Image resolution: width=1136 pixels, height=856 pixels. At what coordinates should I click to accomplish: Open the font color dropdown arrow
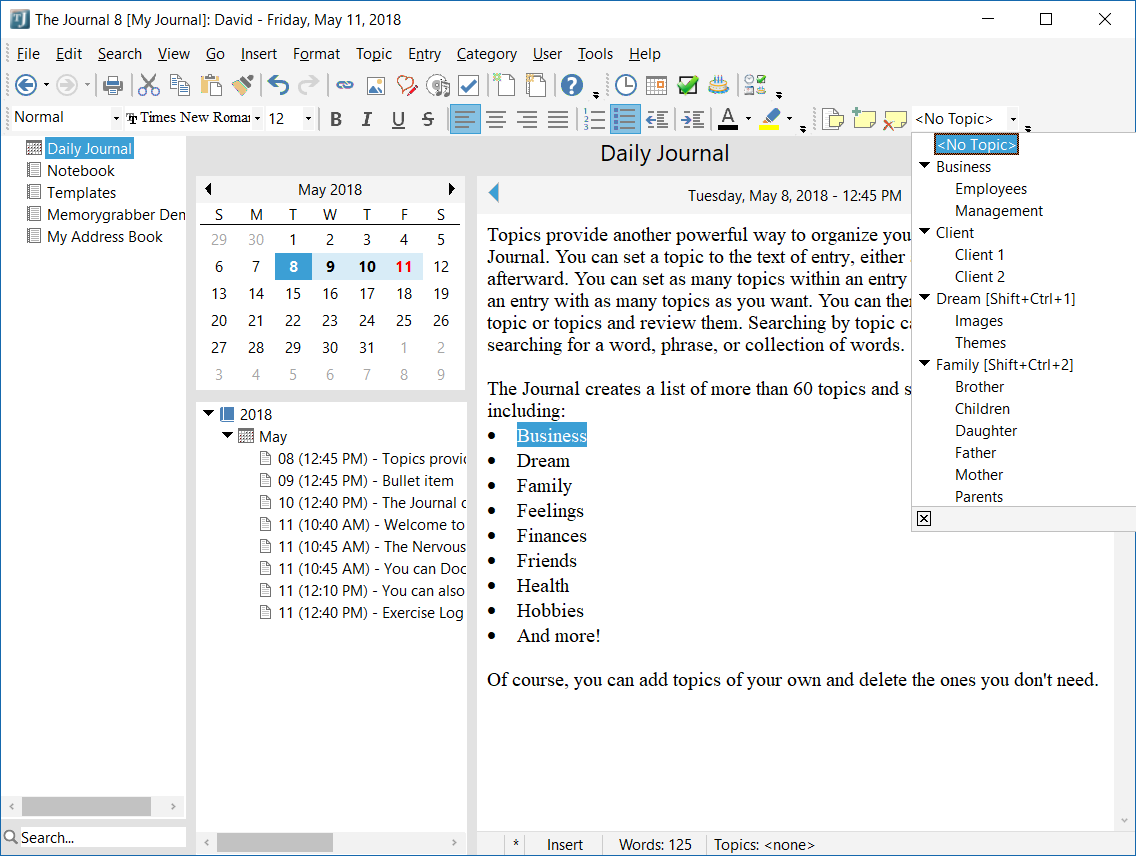pyautogui.click(x=748, y=119)
